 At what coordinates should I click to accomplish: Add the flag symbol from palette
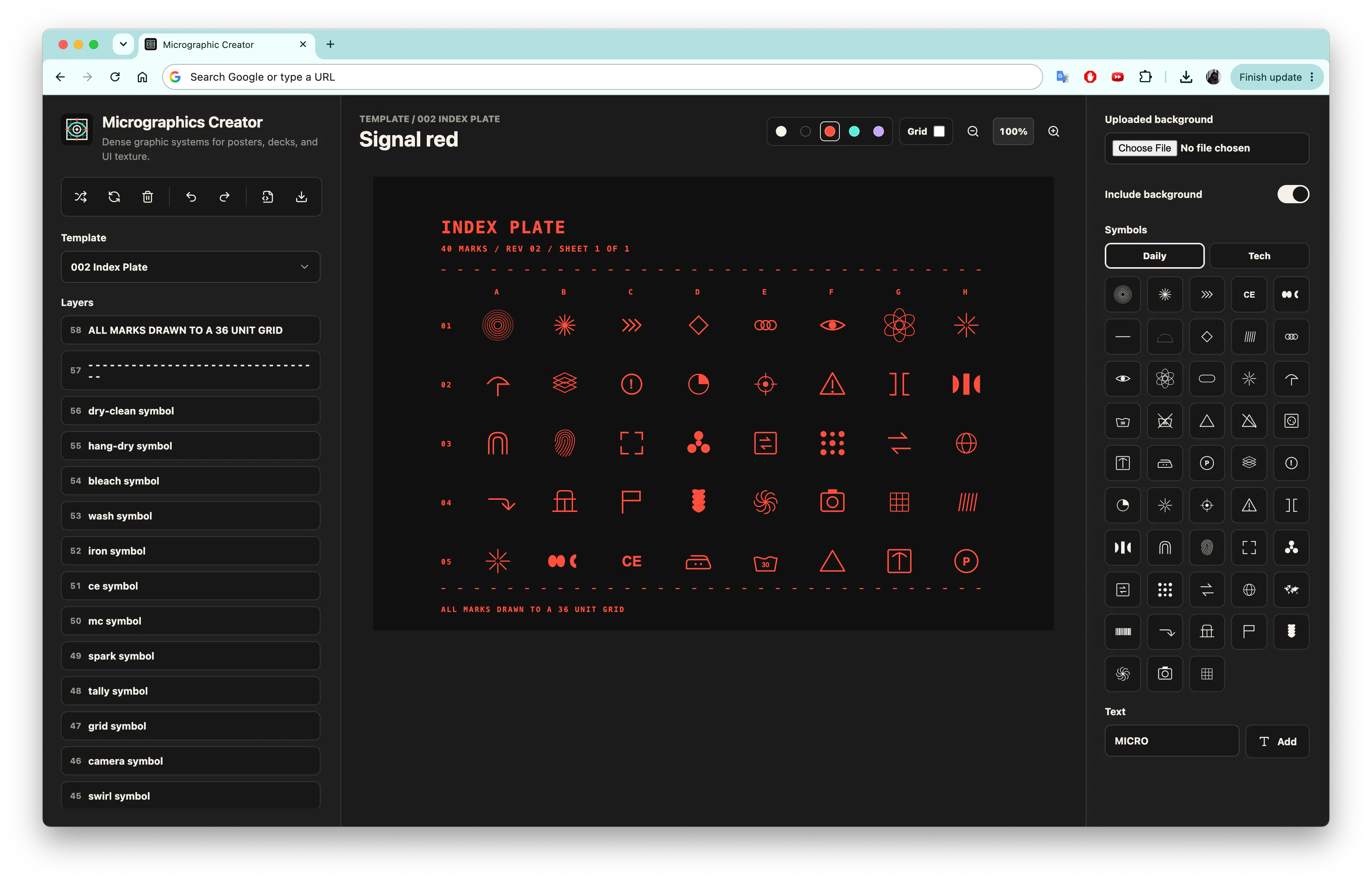pos(1249,632)
